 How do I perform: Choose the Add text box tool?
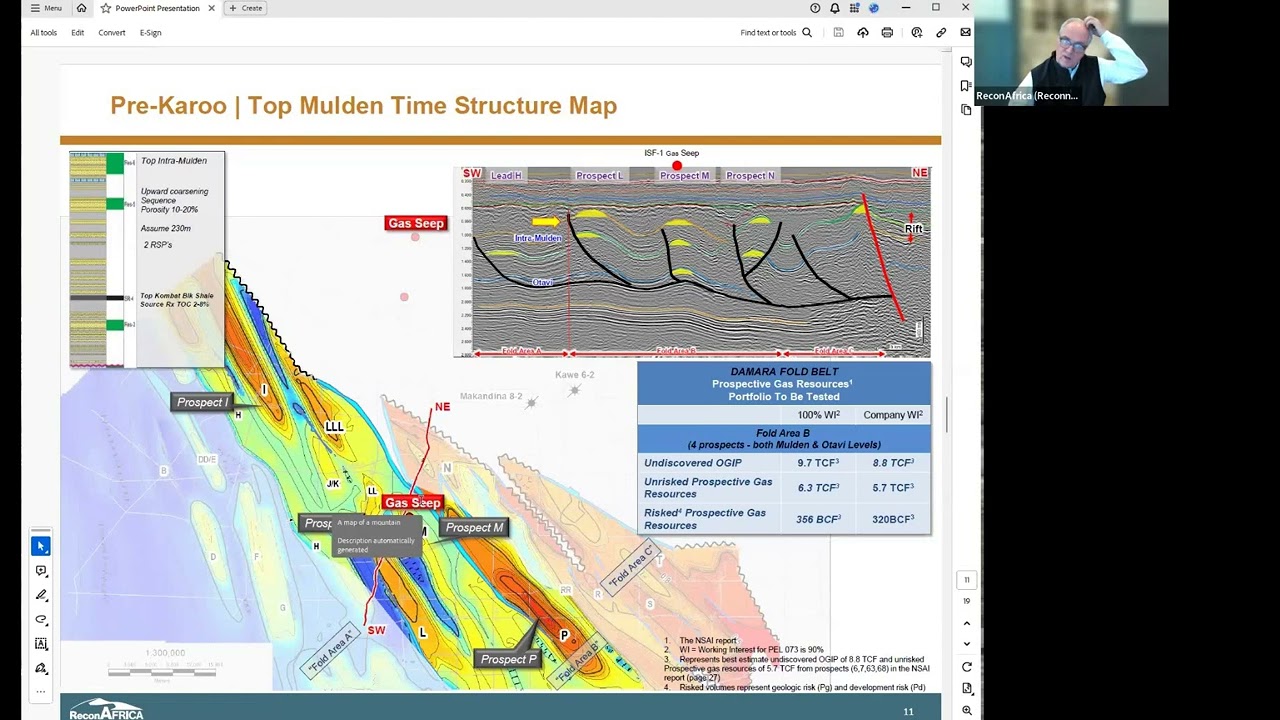click(41, 644)
